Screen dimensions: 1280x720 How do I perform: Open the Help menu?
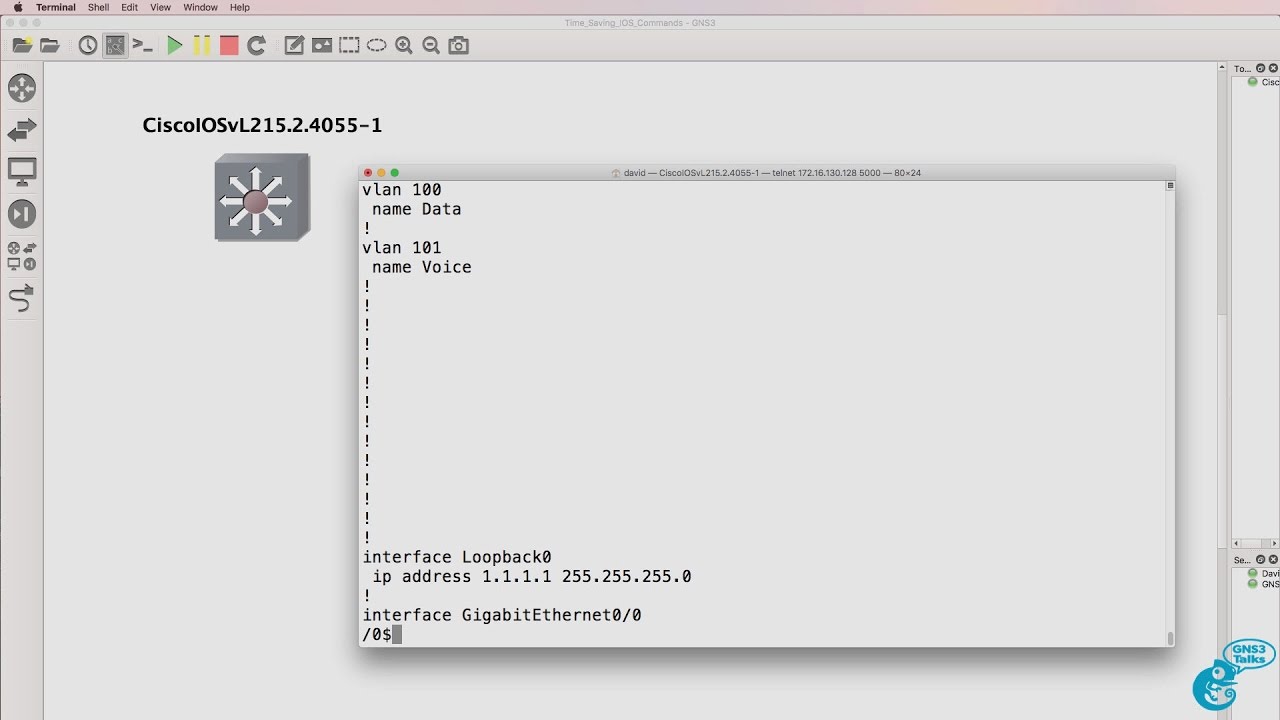pos(240,7)
